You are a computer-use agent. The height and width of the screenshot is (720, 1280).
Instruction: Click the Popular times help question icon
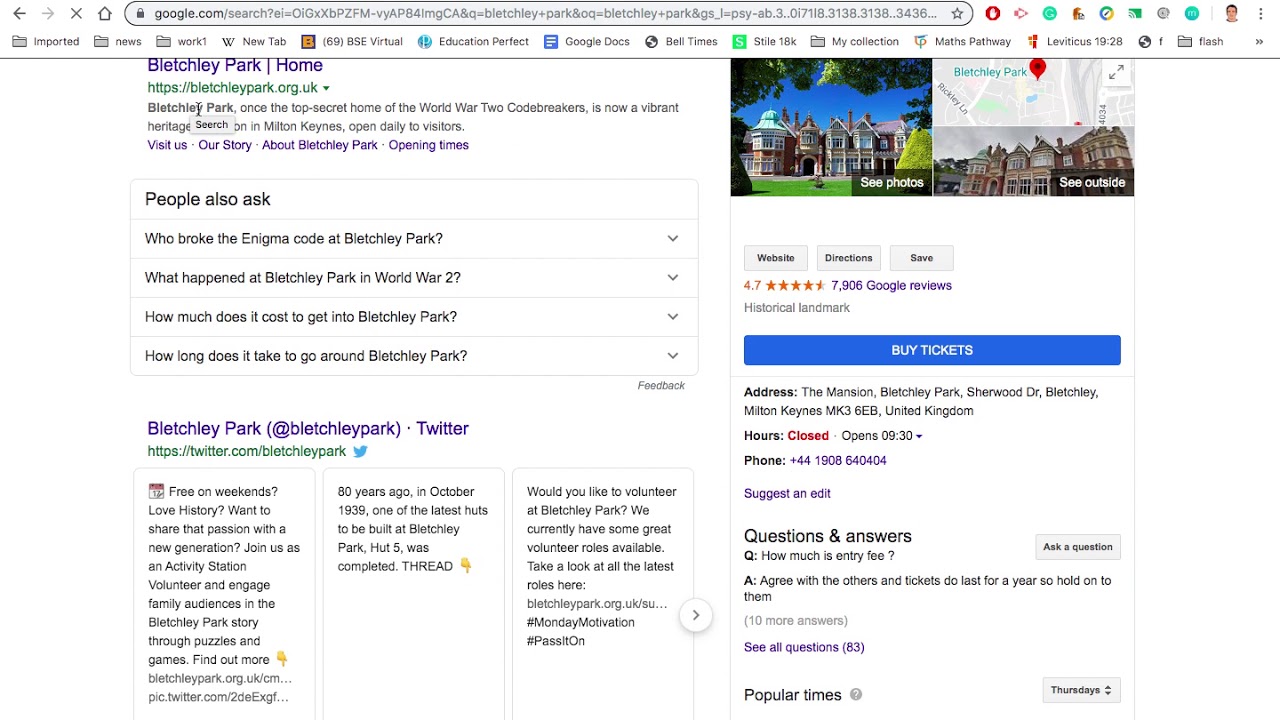point(856,695)
